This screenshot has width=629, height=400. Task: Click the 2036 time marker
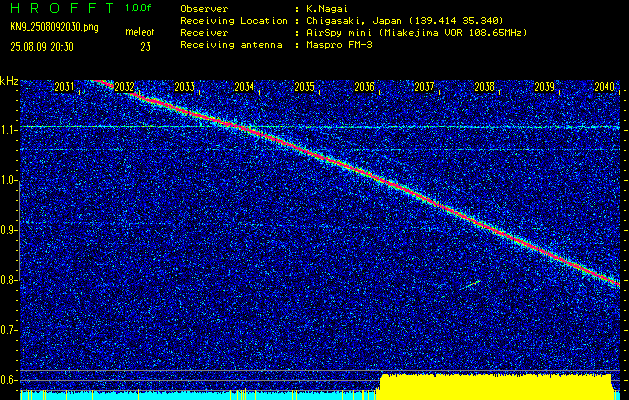[x=365, y=87]
